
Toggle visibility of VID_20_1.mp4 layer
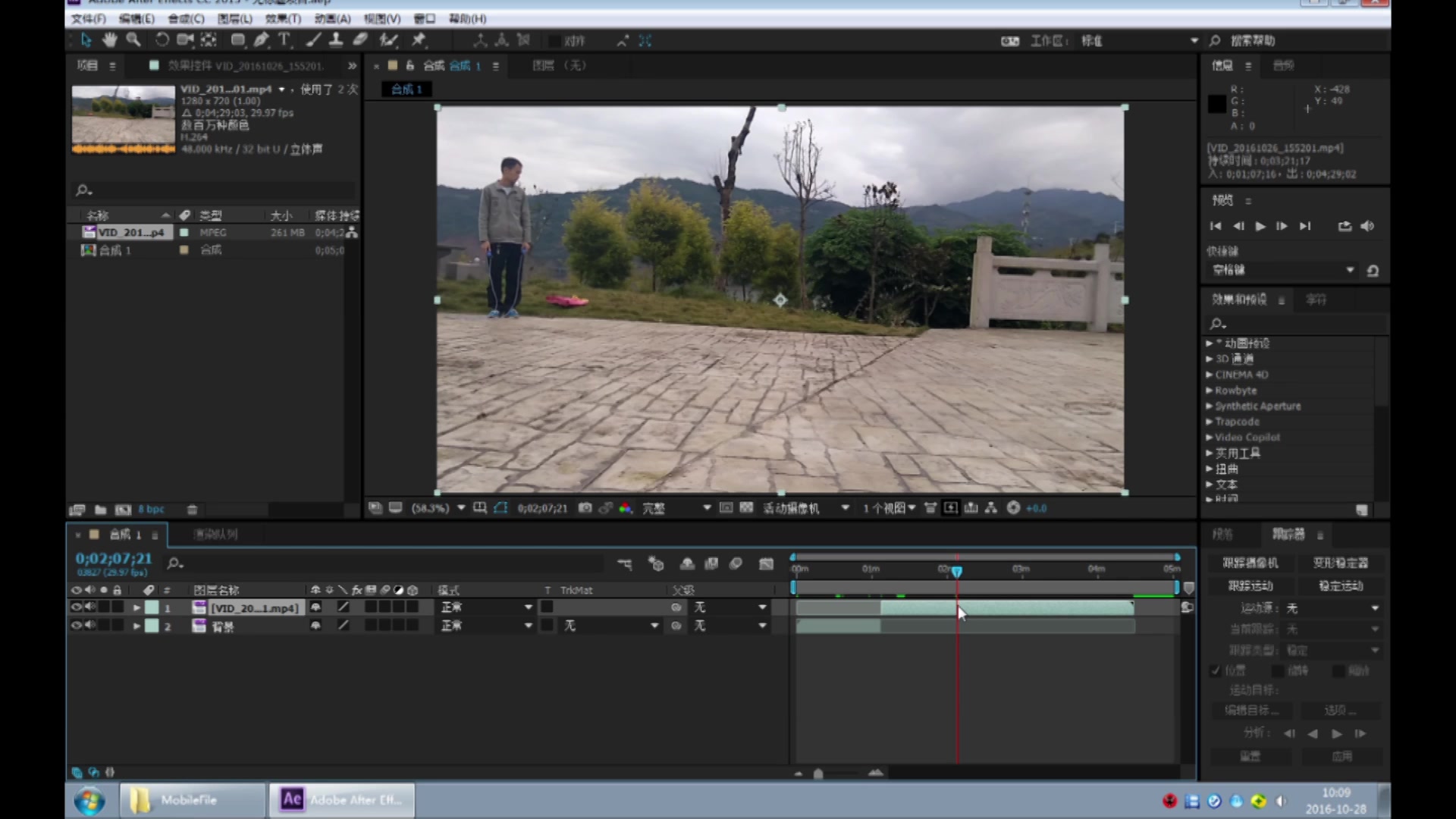[77, 607]
